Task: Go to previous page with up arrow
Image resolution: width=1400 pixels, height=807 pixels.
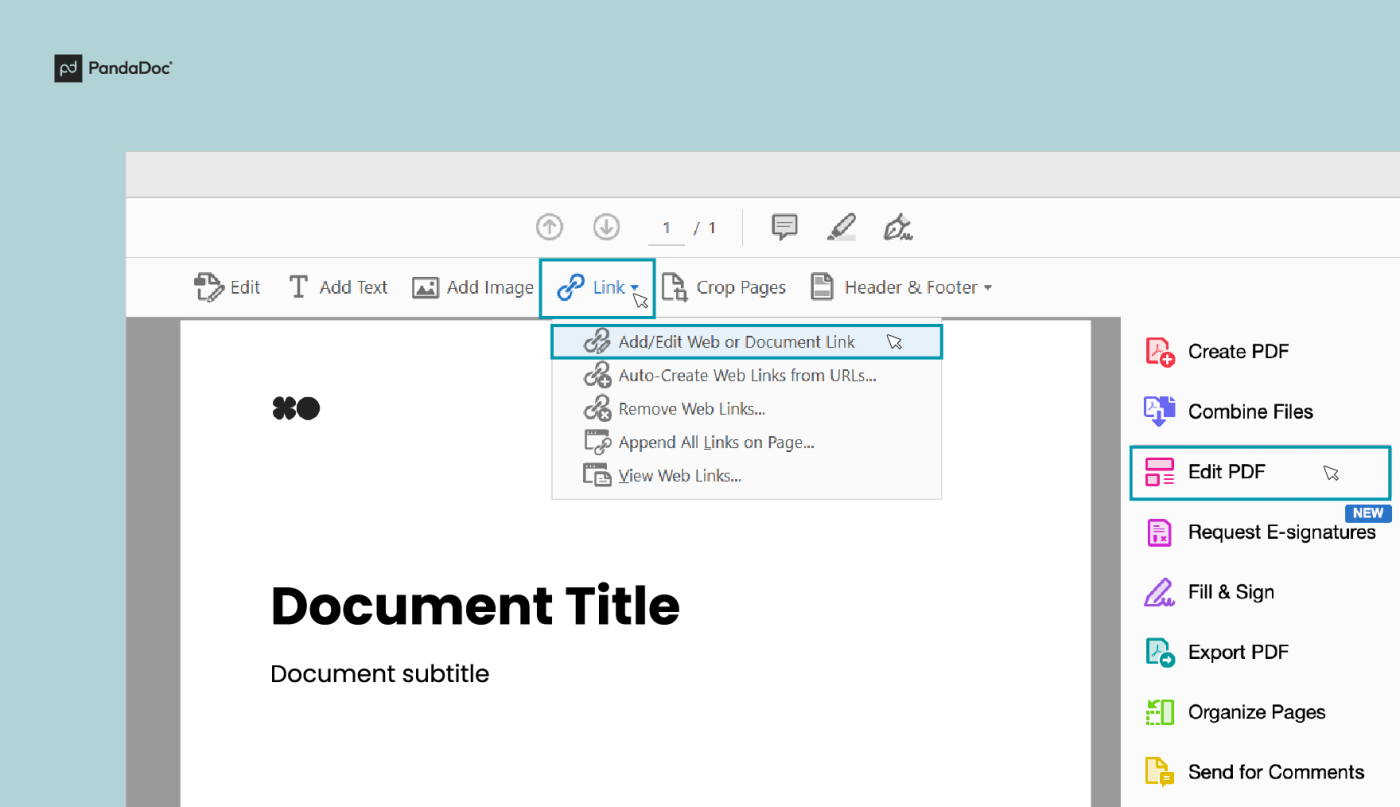Action: [549, 228]
